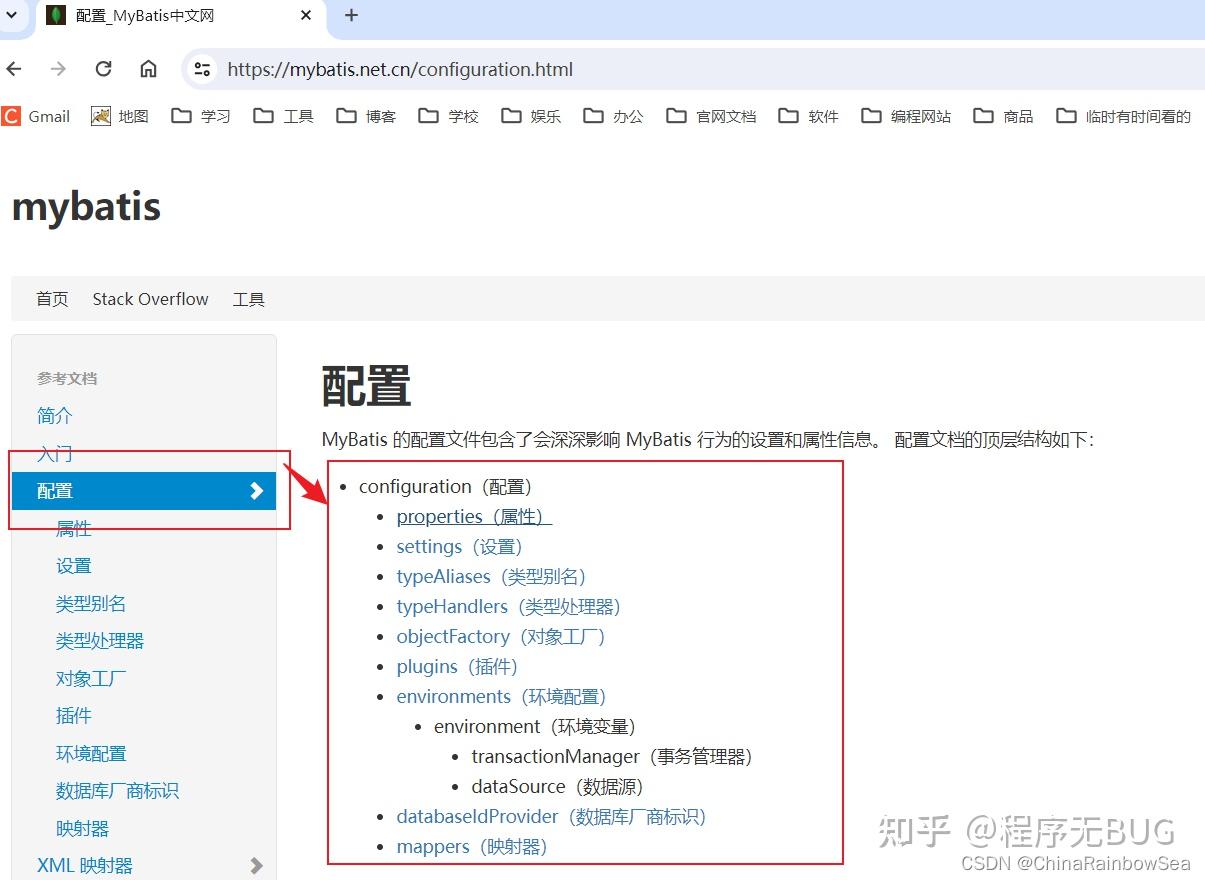The height and width of the screenshot is (880, 1205).
Task: Expand the XML 映射器 sidebar section
Action: pos(256,865)
